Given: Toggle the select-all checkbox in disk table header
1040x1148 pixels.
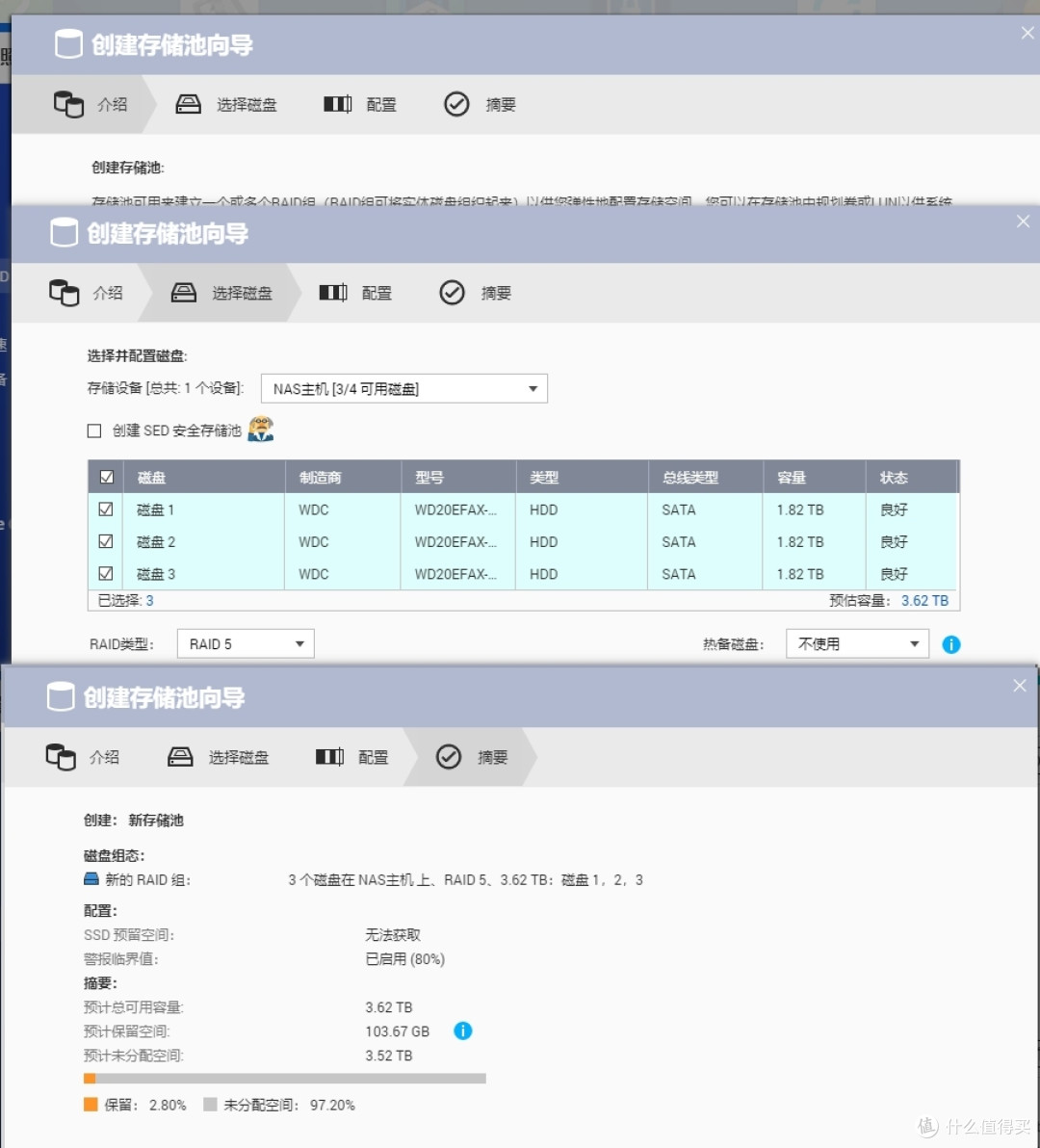Looking at the screenshot, I should 106,477.
